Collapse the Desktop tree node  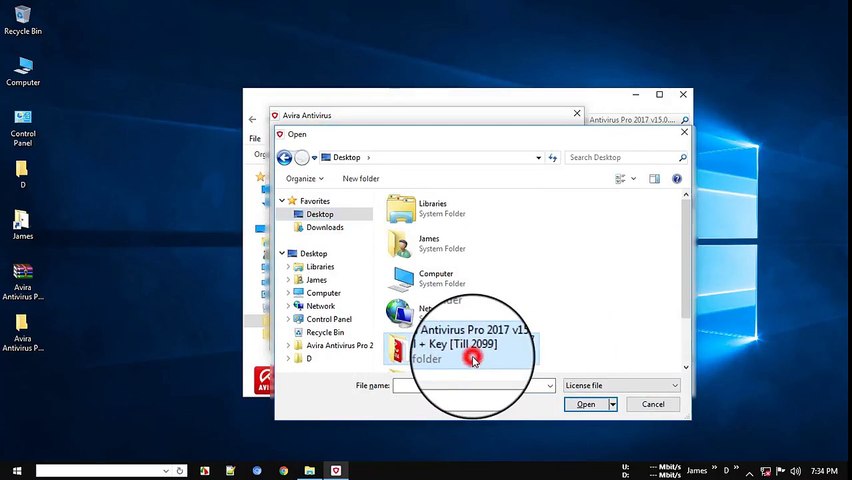click(282, 253)
